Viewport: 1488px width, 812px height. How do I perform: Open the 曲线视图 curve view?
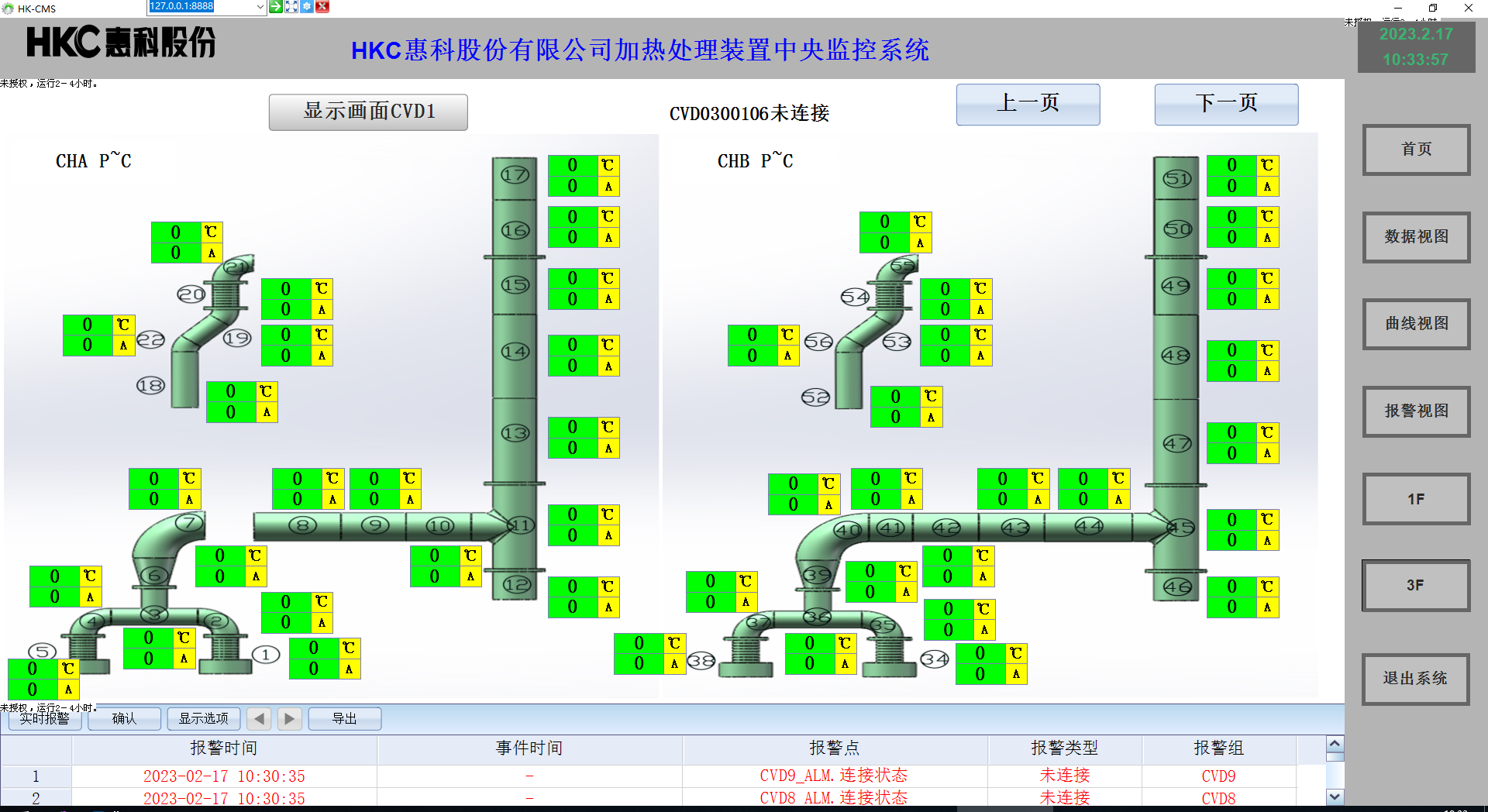click(1416, 324)
